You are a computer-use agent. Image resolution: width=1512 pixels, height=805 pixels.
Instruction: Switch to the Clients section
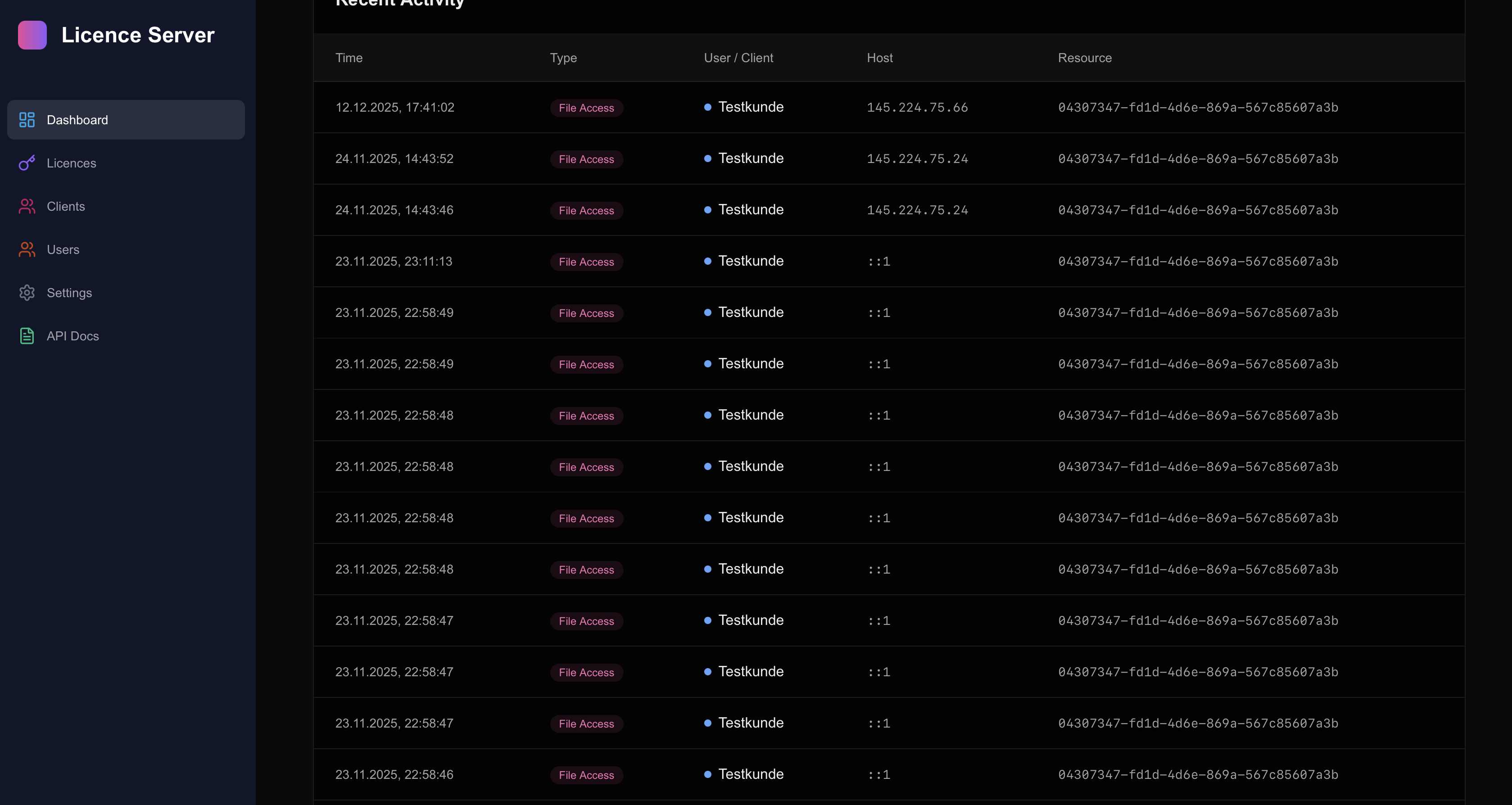coord(66,206)
